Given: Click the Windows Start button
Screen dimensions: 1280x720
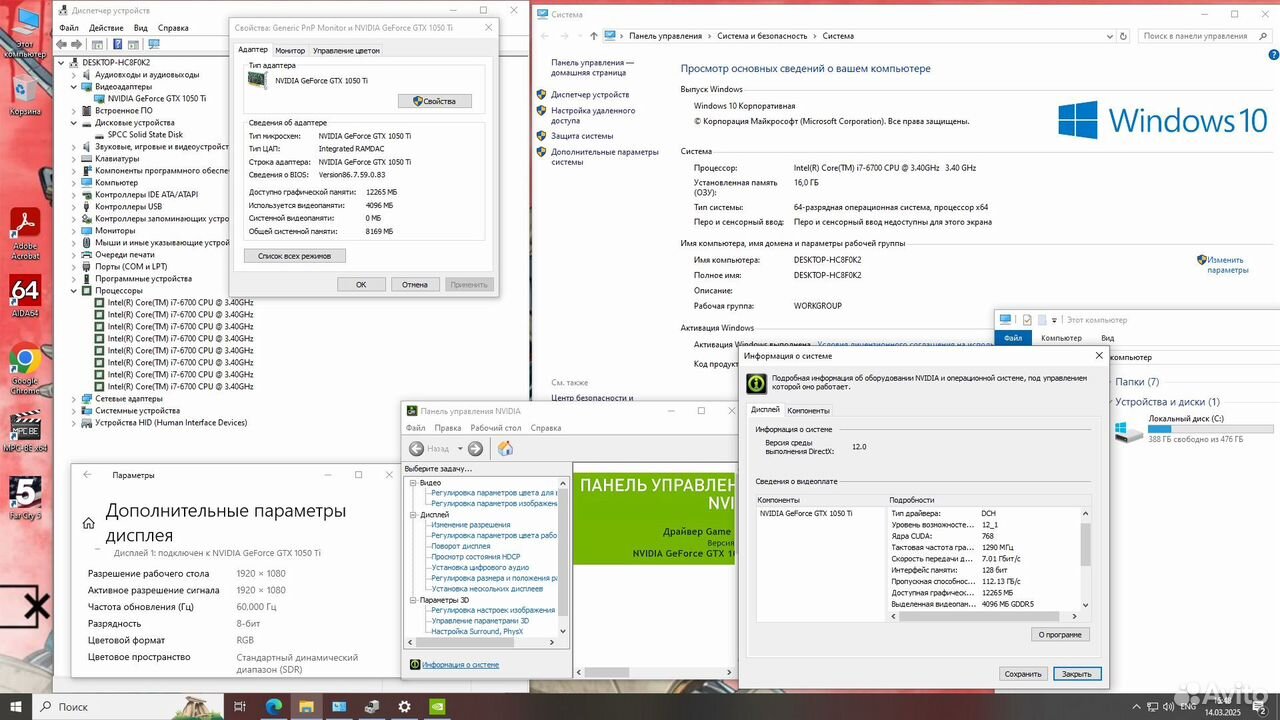Looking at the screenshot, I should pos(16,706).
